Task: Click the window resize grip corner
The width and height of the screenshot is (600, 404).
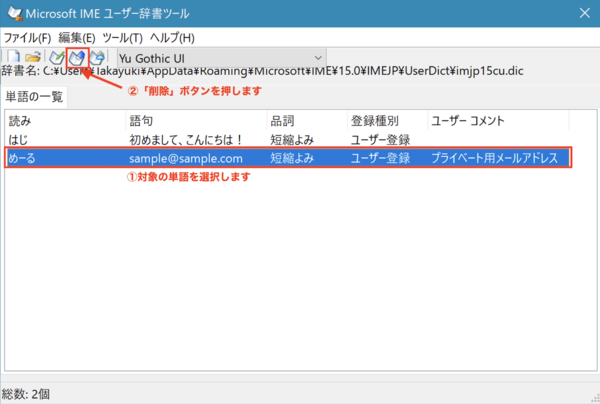Action: click(x=595, y=399)
